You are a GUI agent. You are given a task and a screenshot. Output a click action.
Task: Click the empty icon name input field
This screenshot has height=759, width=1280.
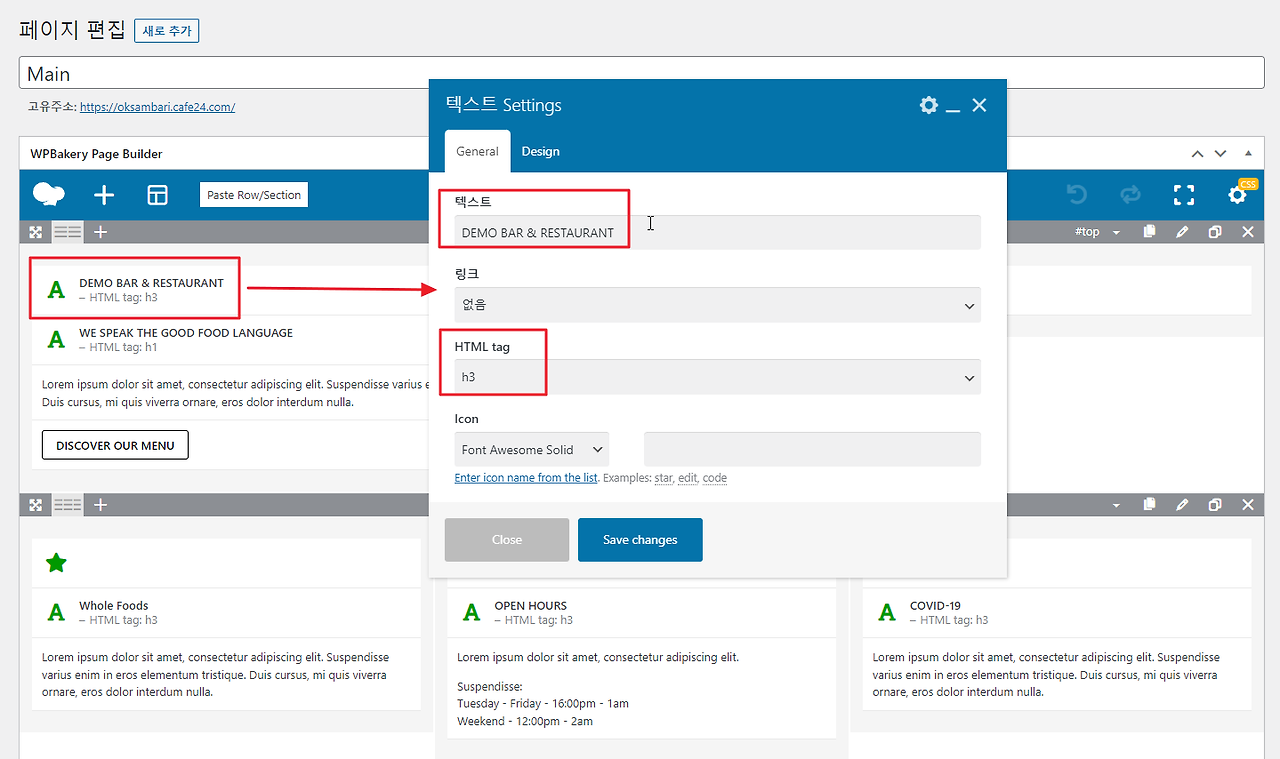[812, 449]
